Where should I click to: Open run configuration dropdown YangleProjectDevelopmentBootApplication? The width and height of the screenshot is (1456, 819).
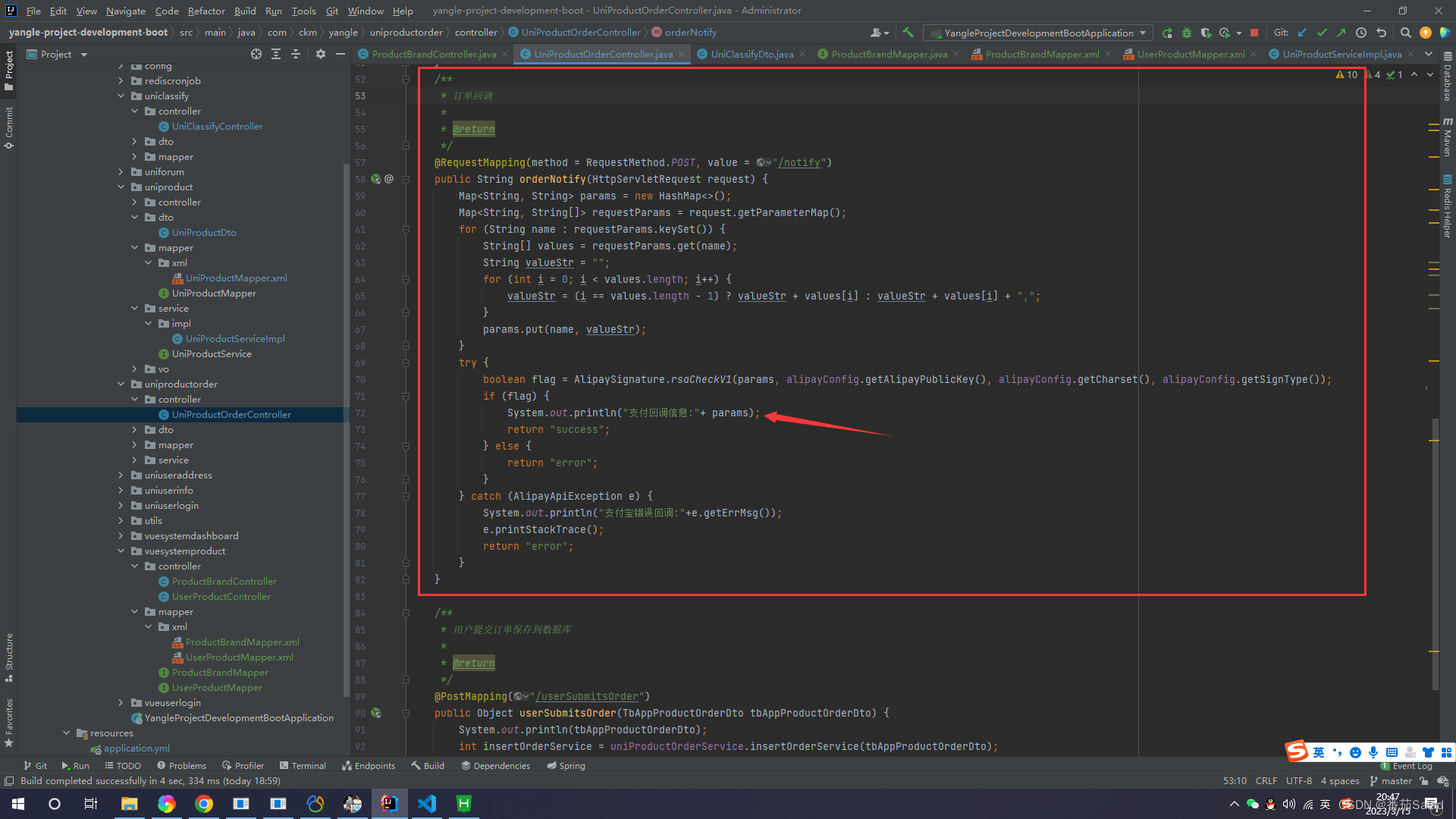click(x=1038, y=33)
